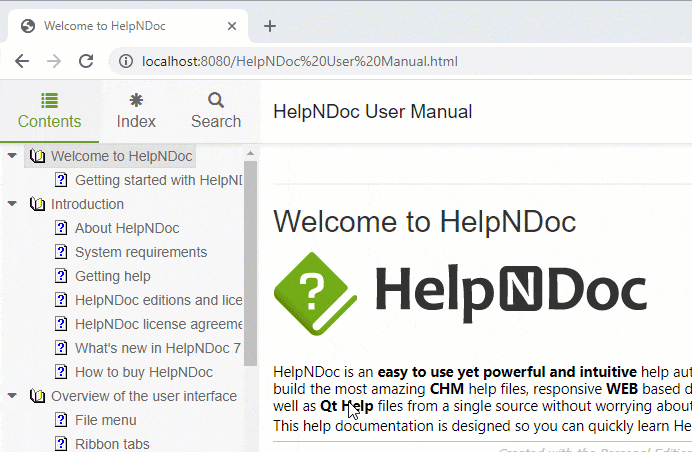The width and height of the screenshot is (692, 452).
Task: Click the topic icon beside HelpNDoc license agreement
Action: [61, 324]
